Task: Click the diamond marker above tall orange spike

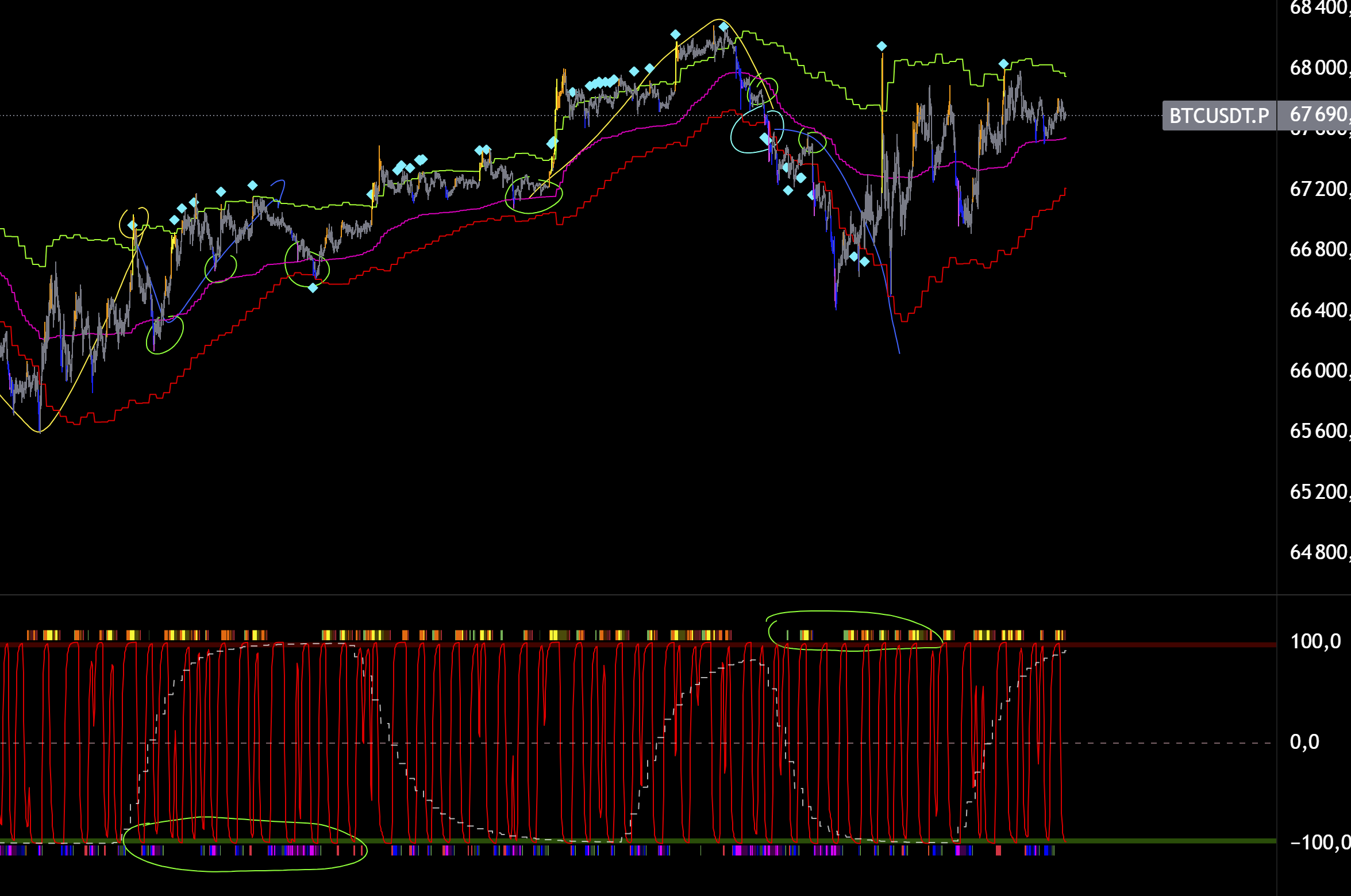Action: pyautogui.click(x=882, y=46)
